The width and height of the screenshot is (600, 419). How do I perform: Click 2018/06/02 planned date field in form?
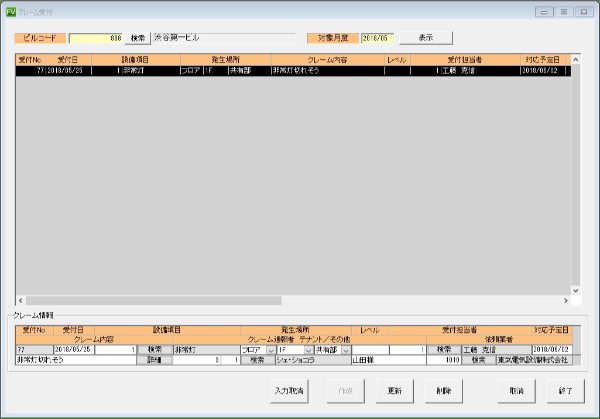pyautogui.click(x=552, y=350)
